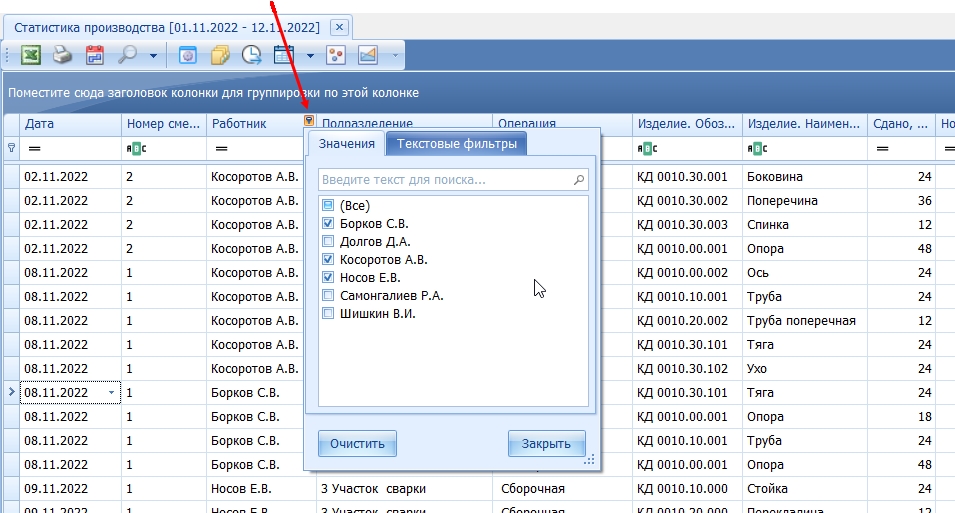Check Долгов Д.А. in filter list
The width and height of the screenshot is (955, 513).
328,241
